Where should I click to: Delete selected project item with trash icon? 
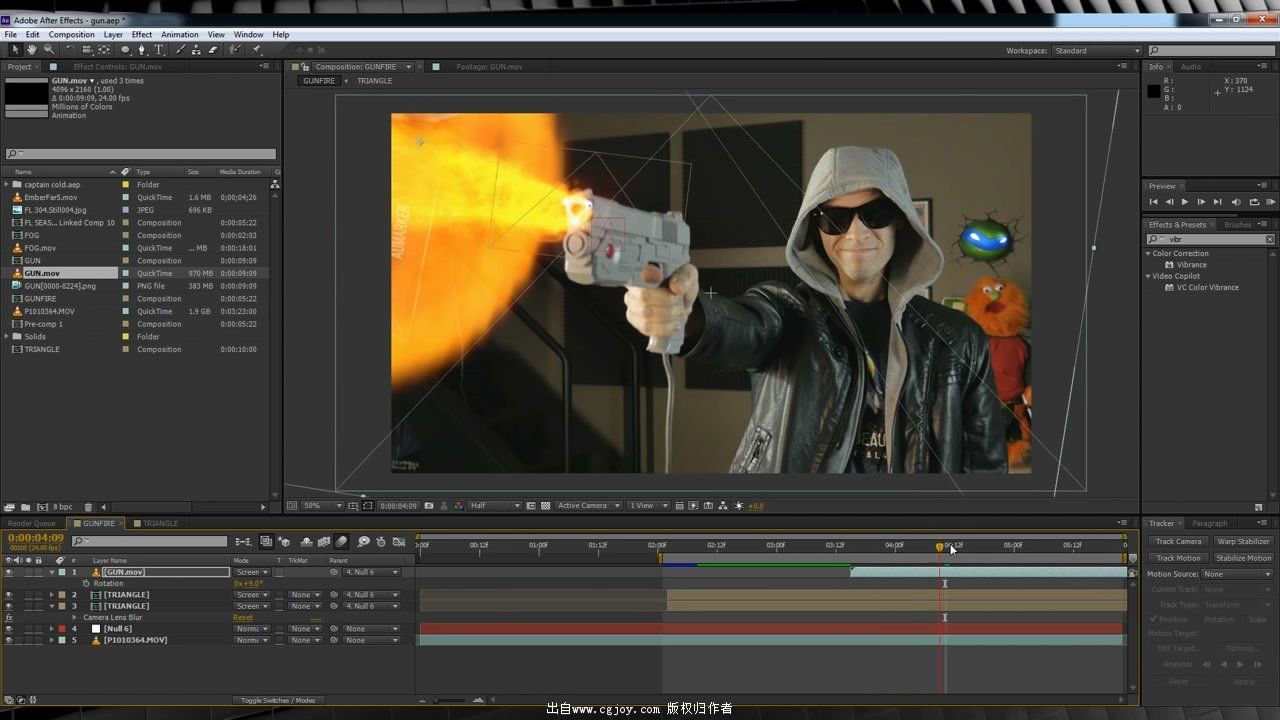[x=89, y=507]
